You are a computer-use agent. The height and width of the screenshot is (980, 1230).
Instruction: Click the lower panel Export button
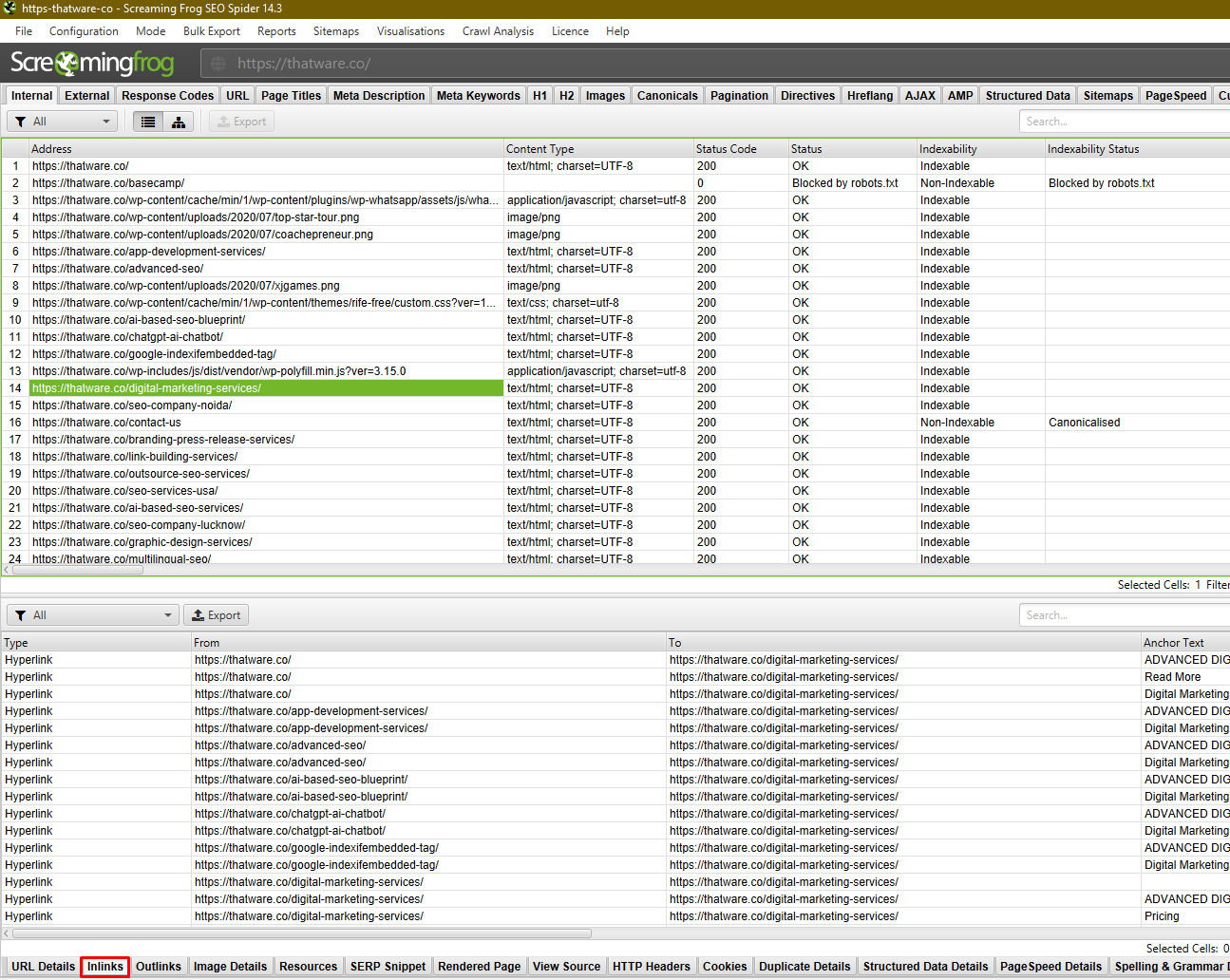coord(217,615)
